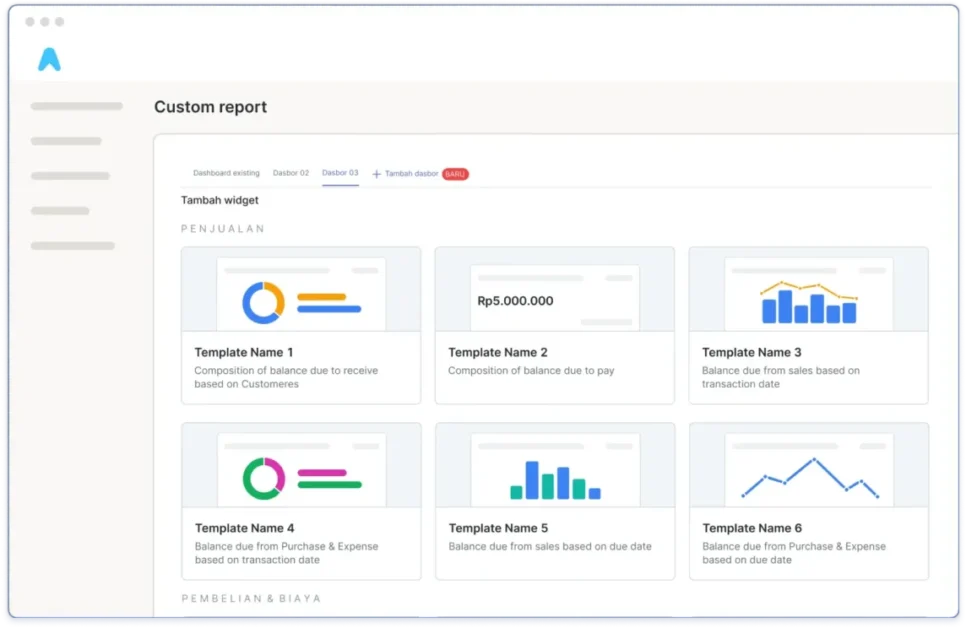Screen dimensions: 966x628
Task: Choose the Template Name 2 card title
Action: 498,352
